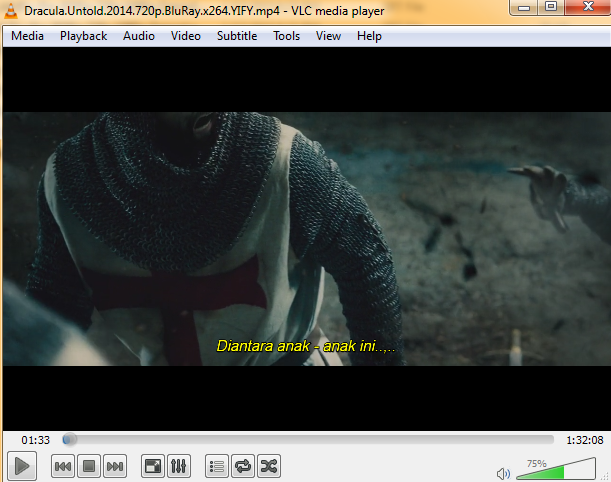611x482 pixels.
Task: Open the Tools menu
Action: 286,36
